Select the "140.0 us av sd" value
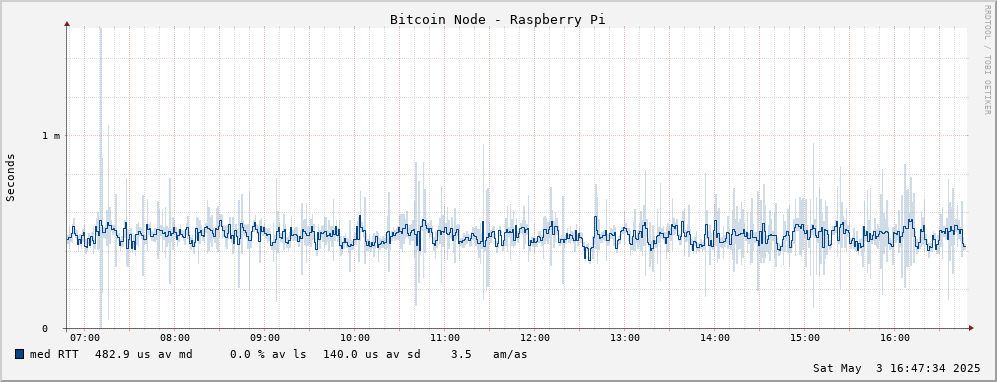The image size is (997, 382). [x=371, y=354]
